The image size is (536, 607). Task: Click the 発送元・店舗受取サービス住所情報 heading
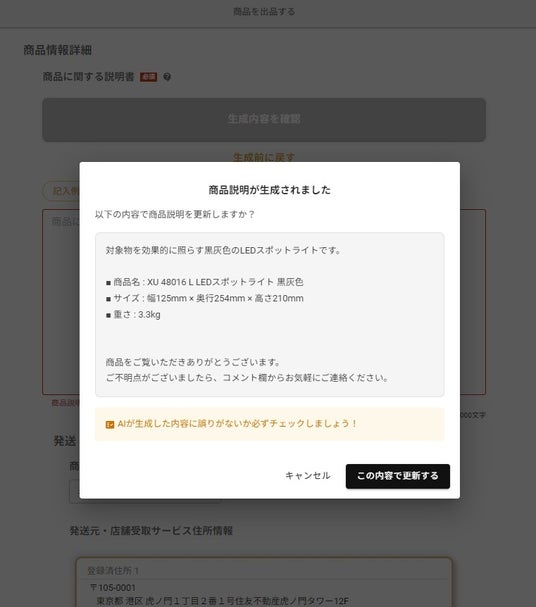(151, 531)
